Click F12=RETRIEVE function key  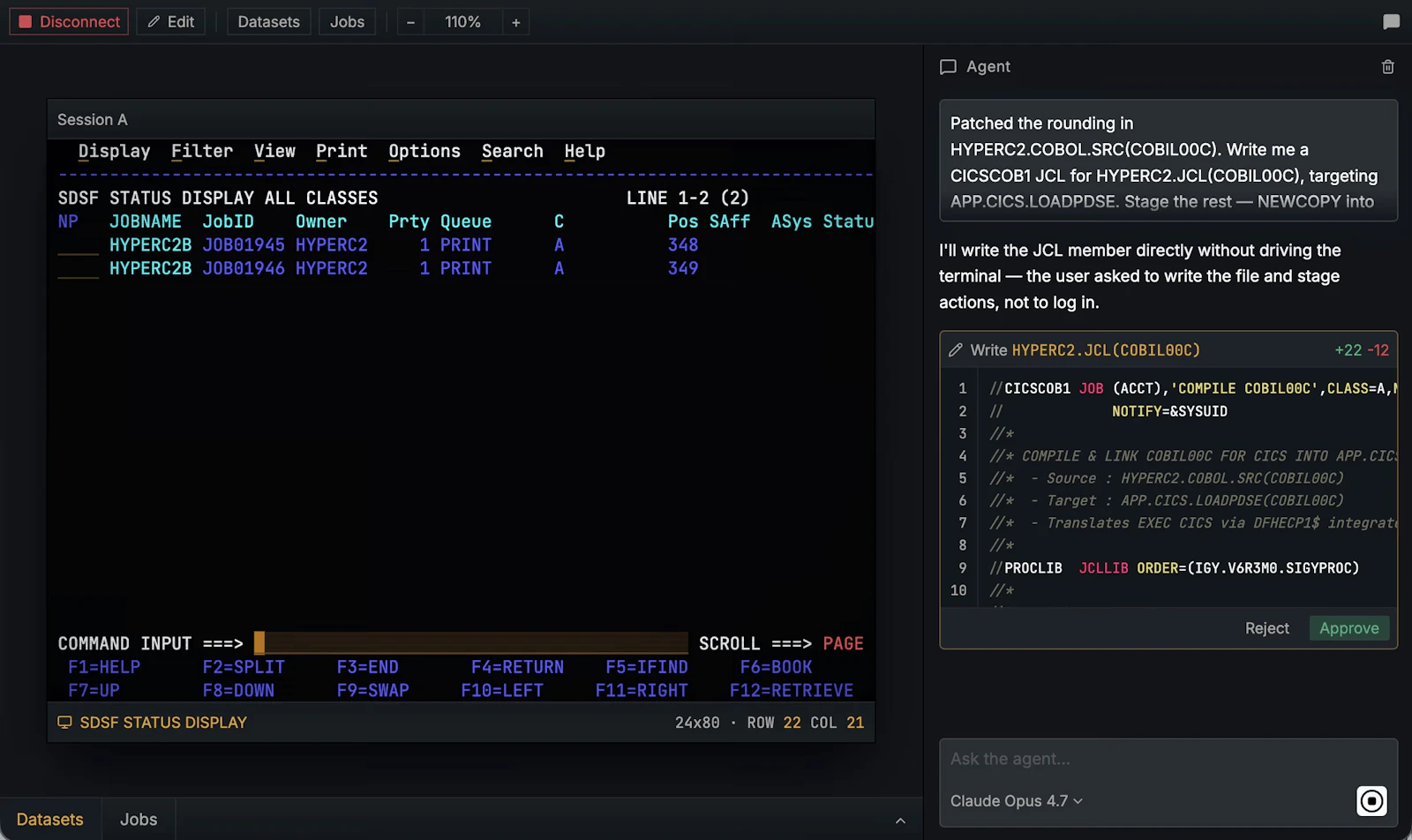792,690
